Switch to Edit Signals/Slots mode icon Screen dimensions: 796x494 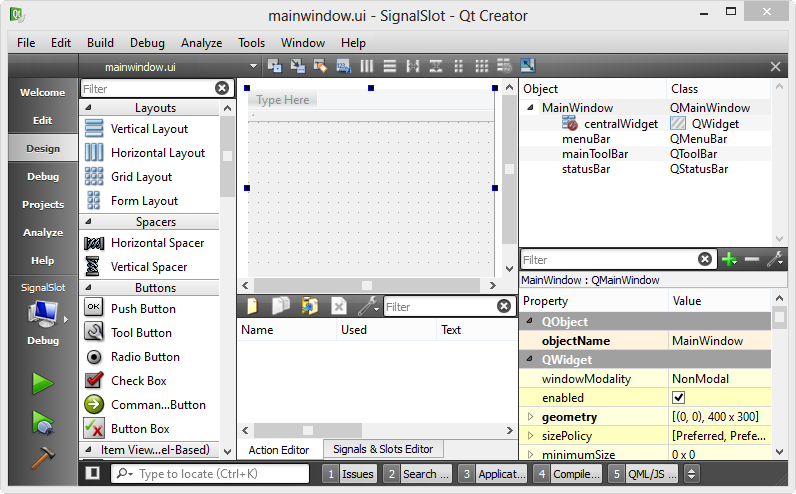coord(297,66)
